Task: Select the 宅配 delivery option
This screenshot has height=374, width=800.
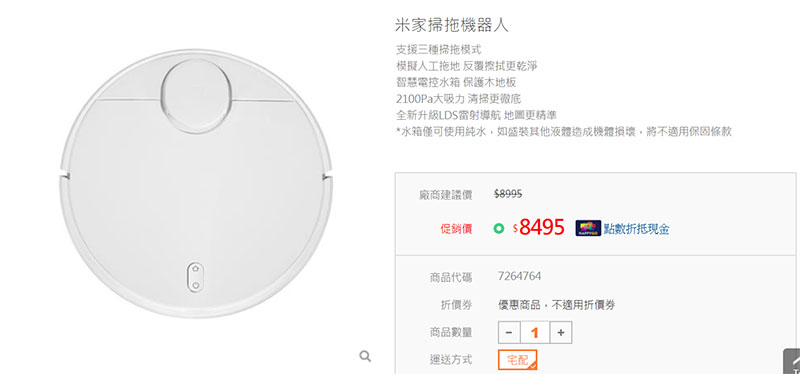Action: (x=517, y=360)
